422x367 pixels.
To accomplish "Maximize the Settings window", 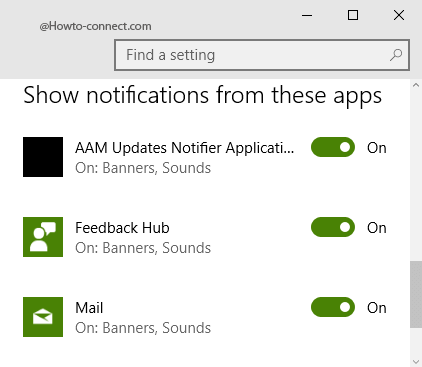I will [x=353, y=15].
